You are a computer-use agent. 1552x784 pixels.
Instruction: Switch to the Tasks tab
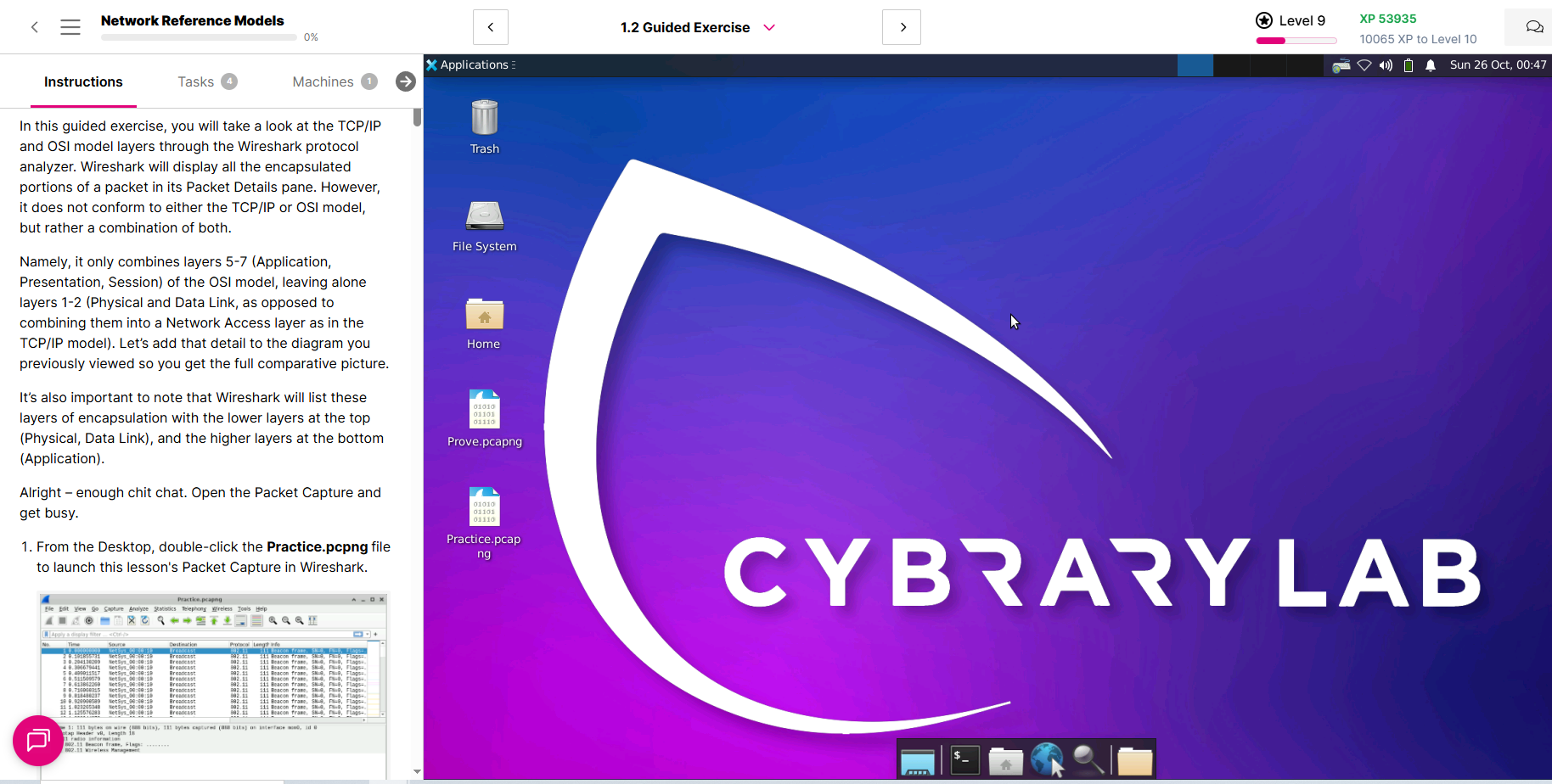[206, 81]
